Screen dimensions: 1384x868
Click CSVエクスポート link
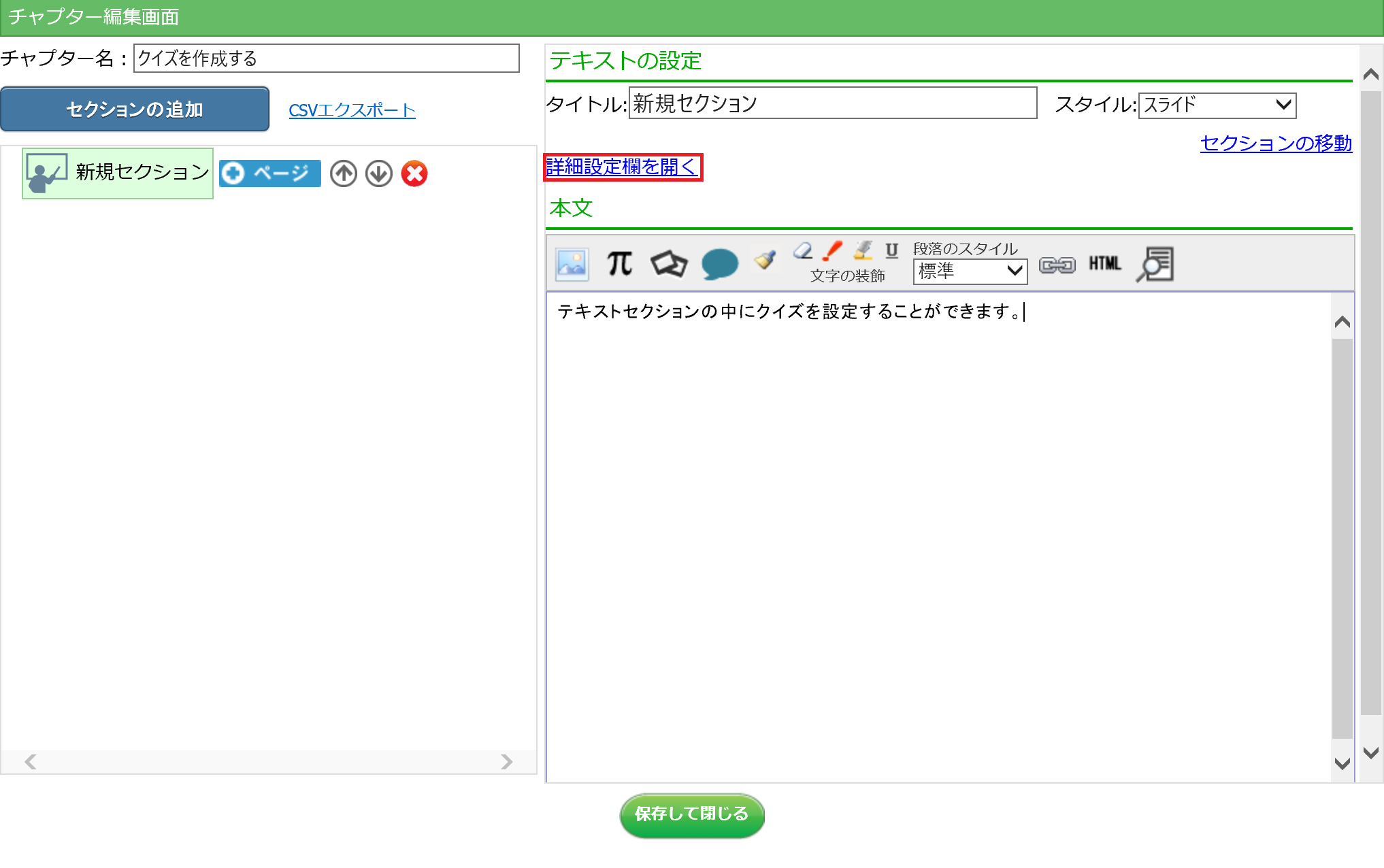pos(352,110)
